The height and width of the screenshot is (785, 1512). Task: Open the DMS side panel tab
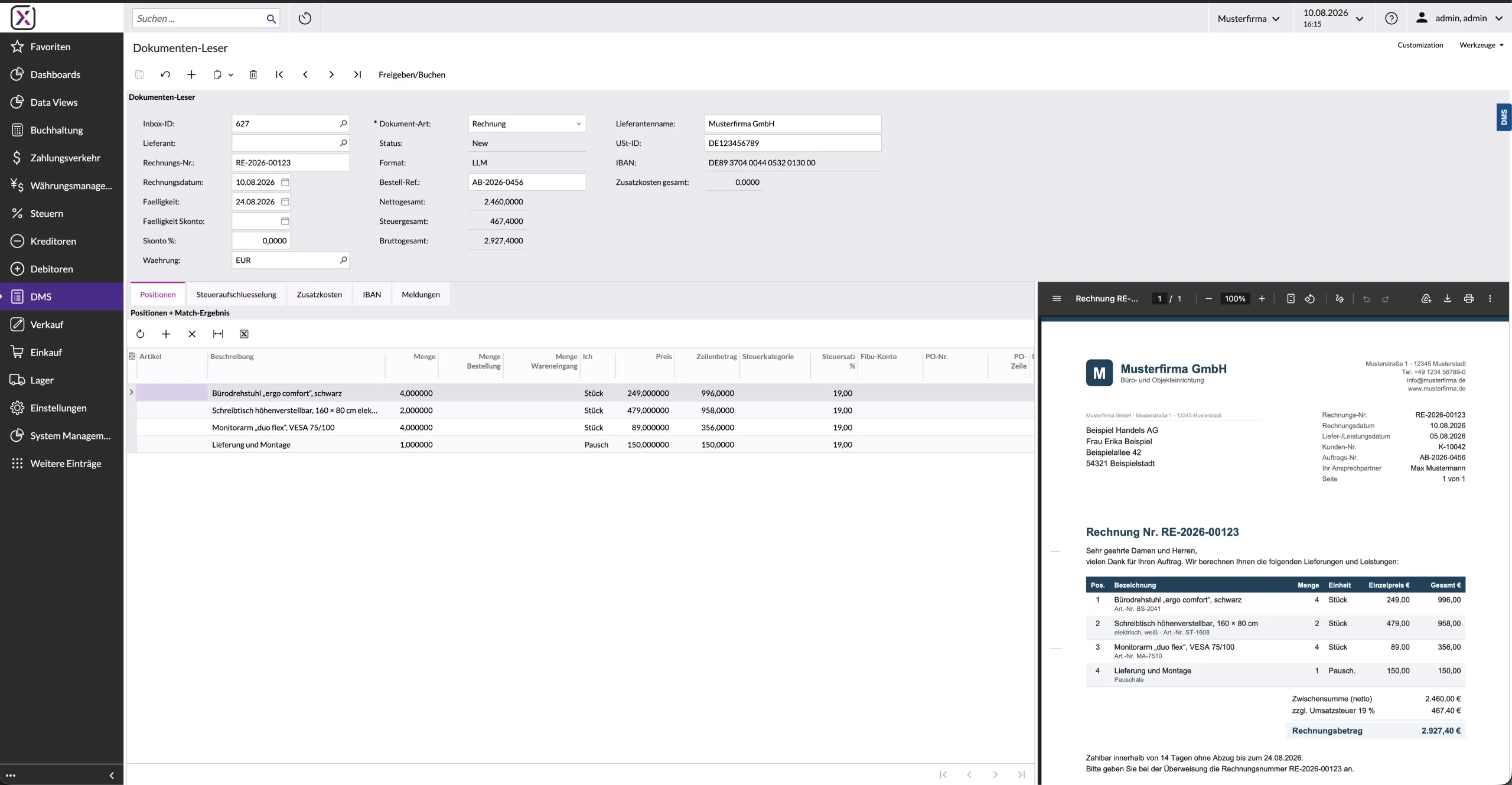1504,117
